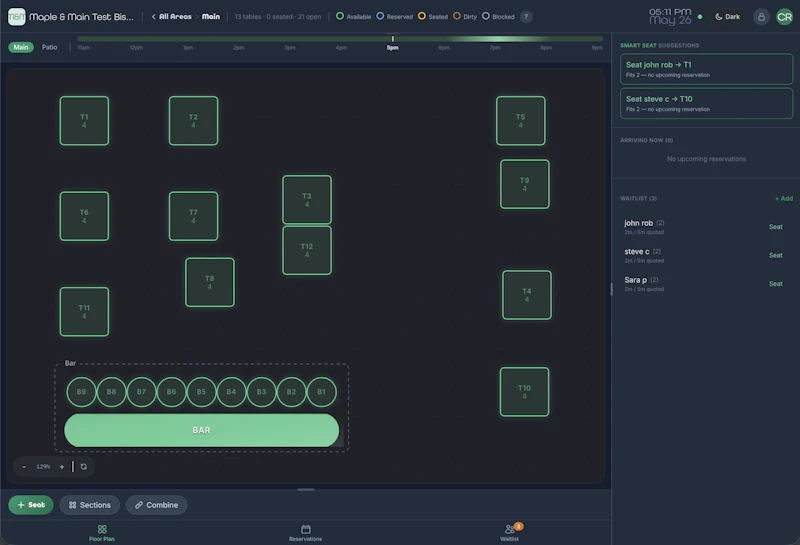Image resolution: width=800 pixels, height=545 pixels.
Task: Select table T10
Action: 524,392
